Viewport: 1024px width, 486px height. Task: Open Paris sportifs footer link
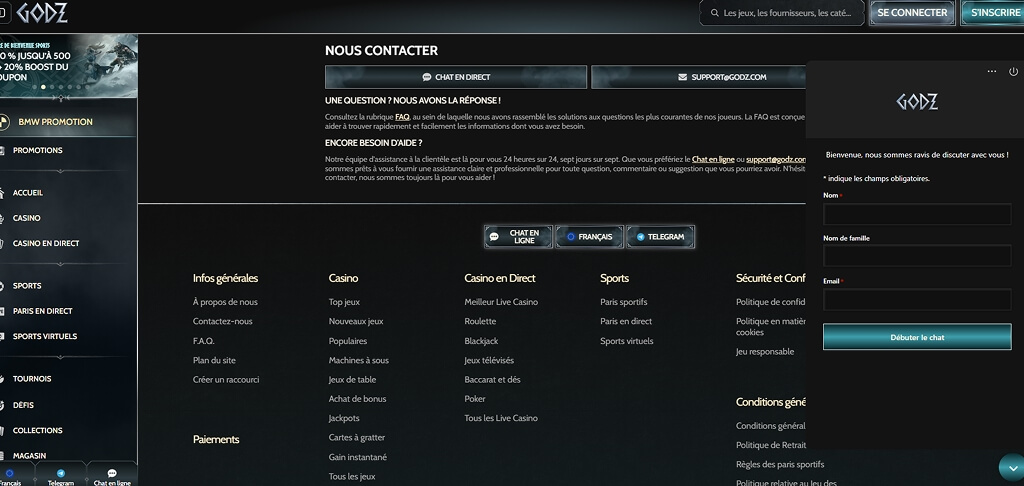(624, 302)
